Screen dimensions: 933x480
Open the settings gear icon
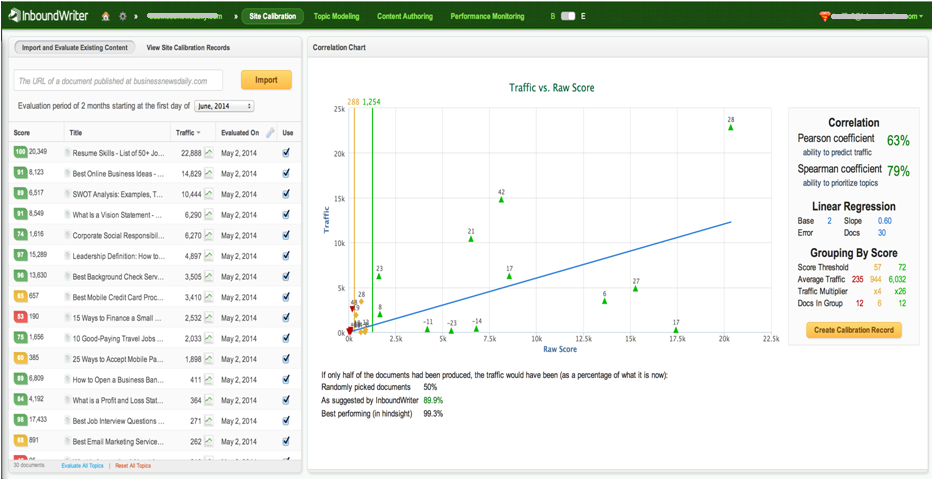pyautogui.click(x=122, y=17)
